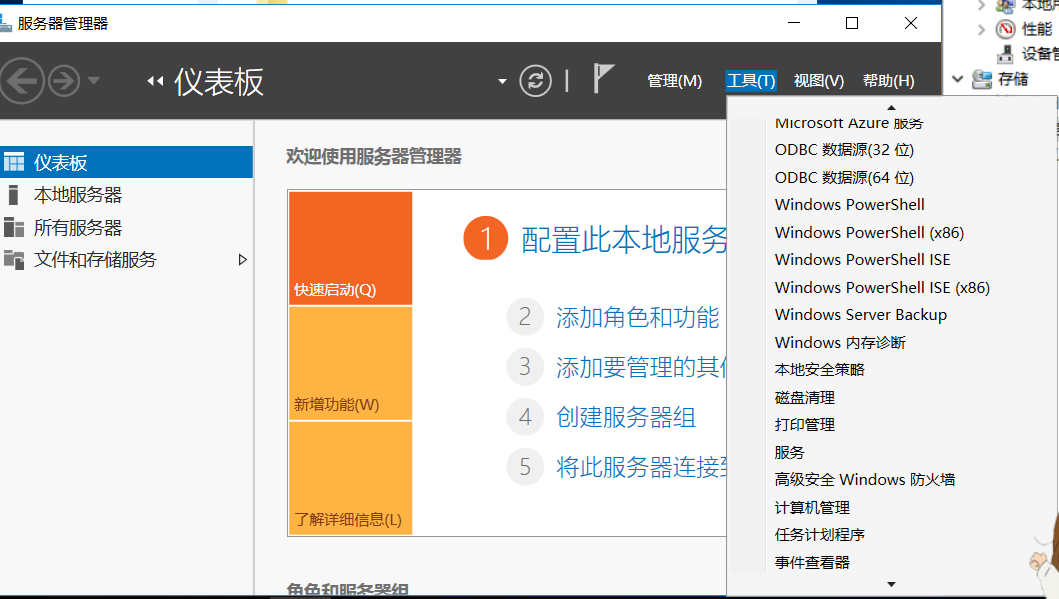This screenshot has height=599, width=1059.
Task: Click the 所有服务器 sidebar icon
Action: [x=14, y=228]
